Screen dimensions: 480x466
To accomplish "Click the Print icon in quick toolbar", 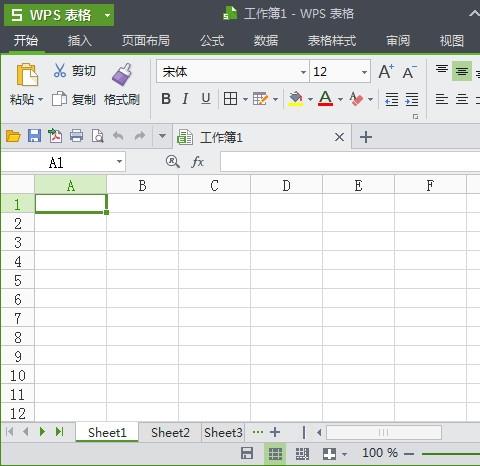I will click(76, 136).
